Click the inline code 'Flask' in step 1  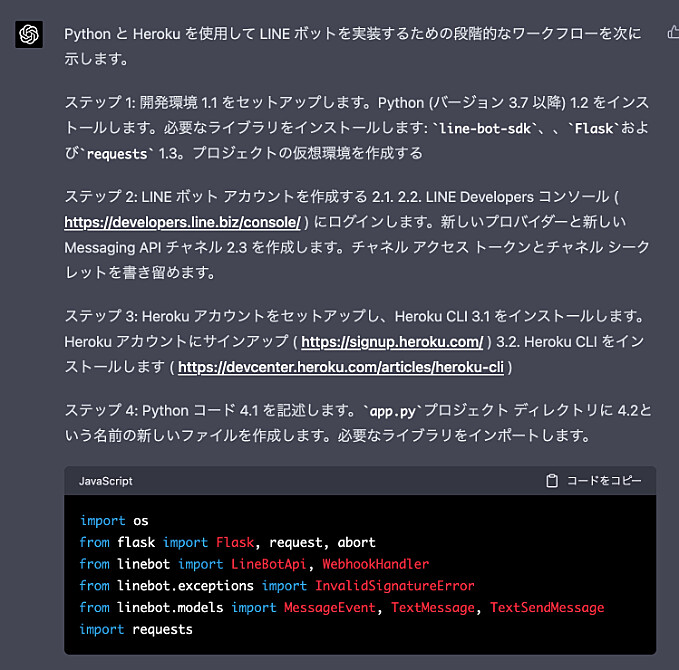pyautogui.click(x=594, y=129)
